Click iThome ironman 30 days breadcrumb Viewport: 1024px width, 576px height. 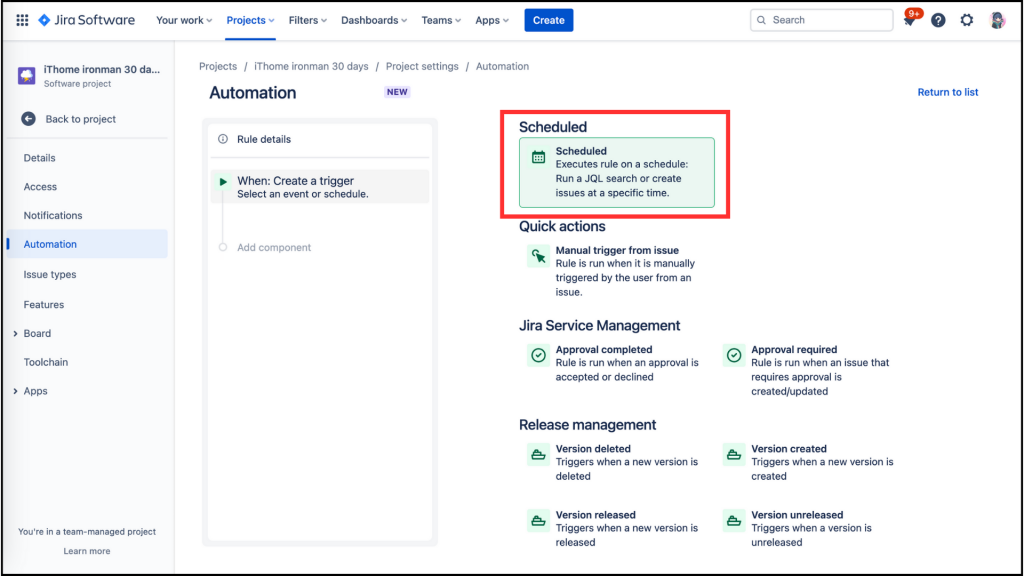pos(311,67)
